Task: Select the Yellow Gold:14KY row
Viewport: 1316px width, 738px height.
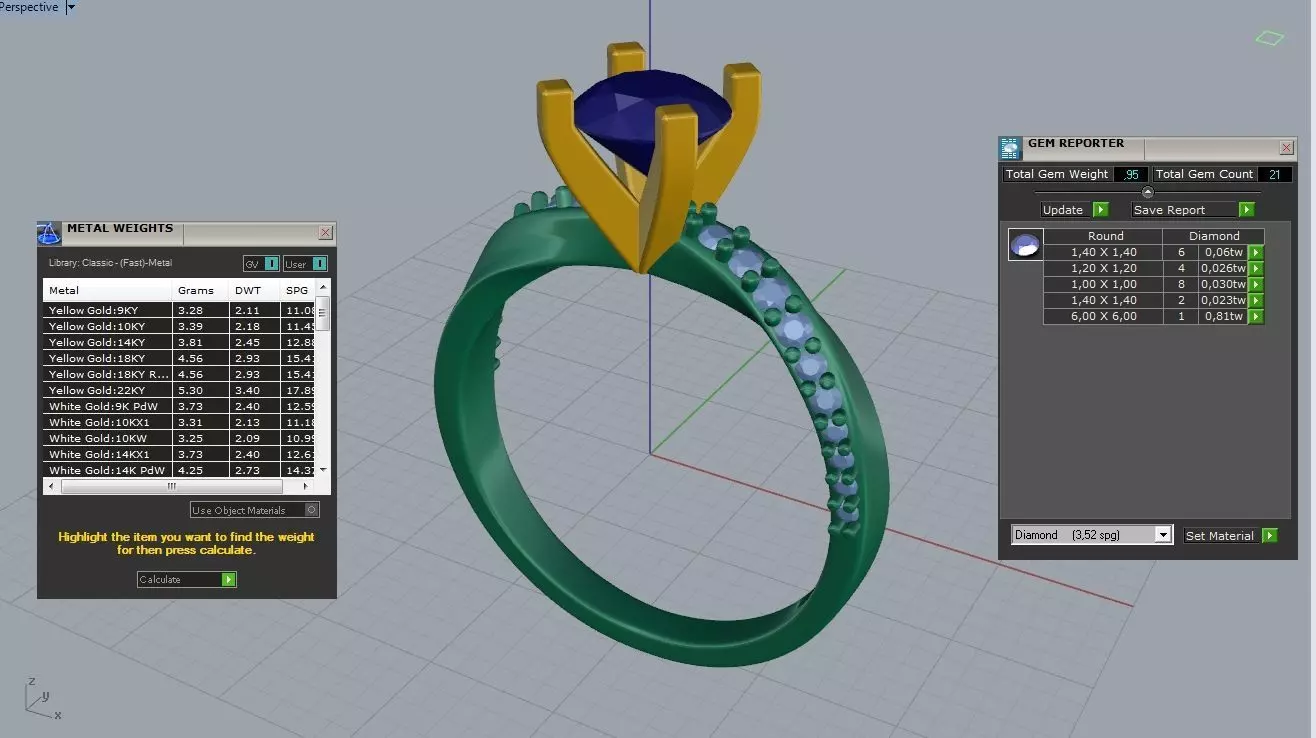Action: (179, 342)
